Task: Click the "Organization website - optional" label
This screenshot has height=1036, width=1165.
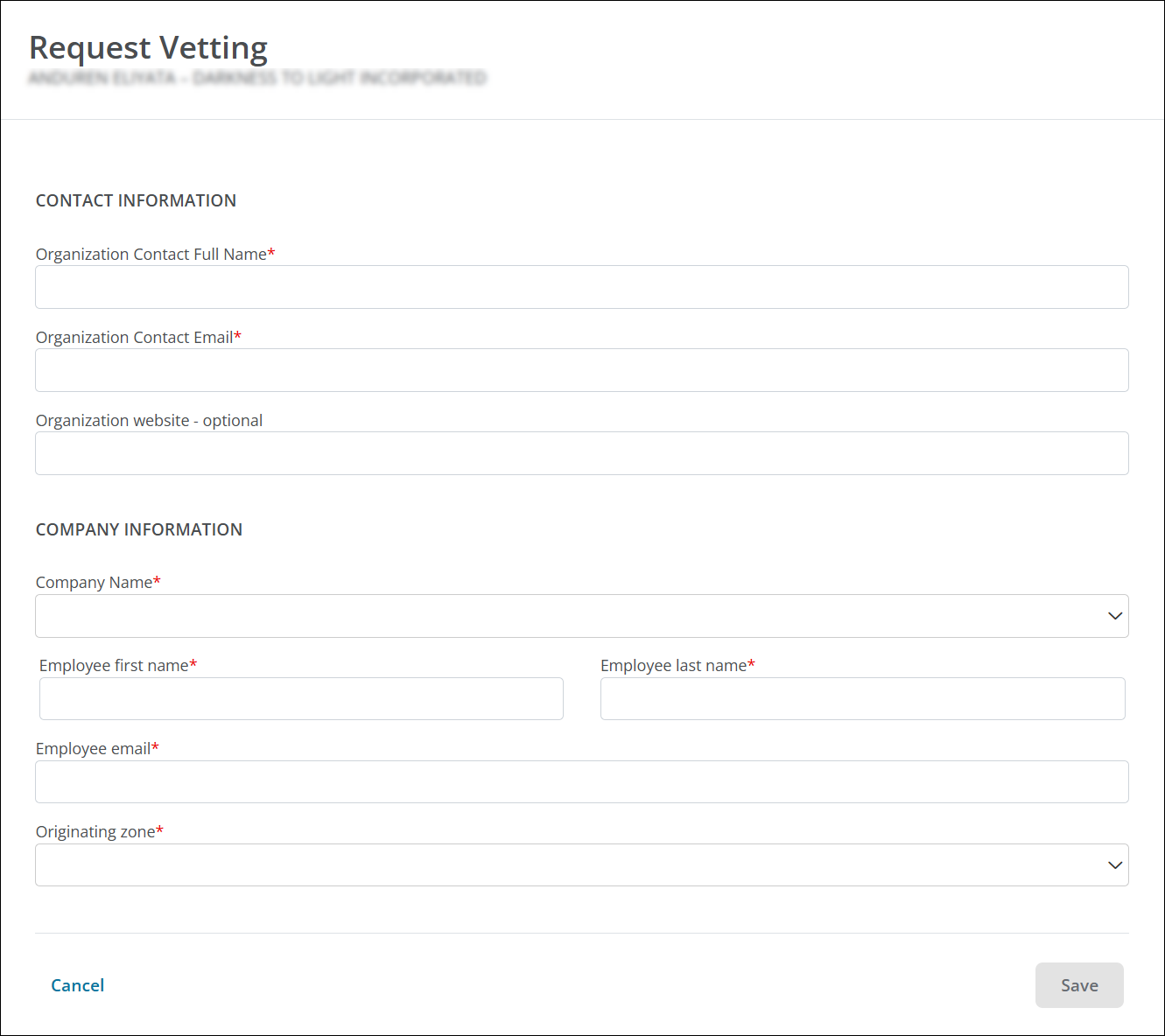Action: pos(149,421)
